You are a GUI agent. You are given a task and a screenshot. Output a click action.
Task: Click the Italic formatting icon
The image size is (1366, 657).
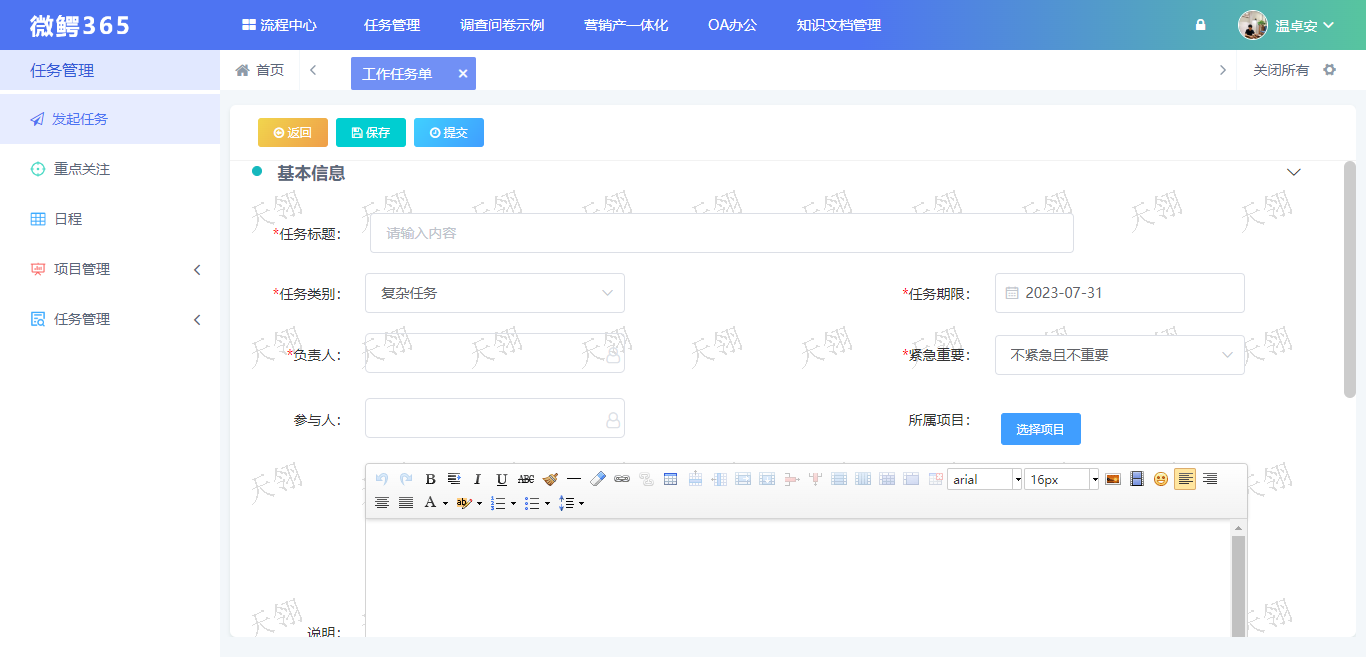tap(477, 479)
